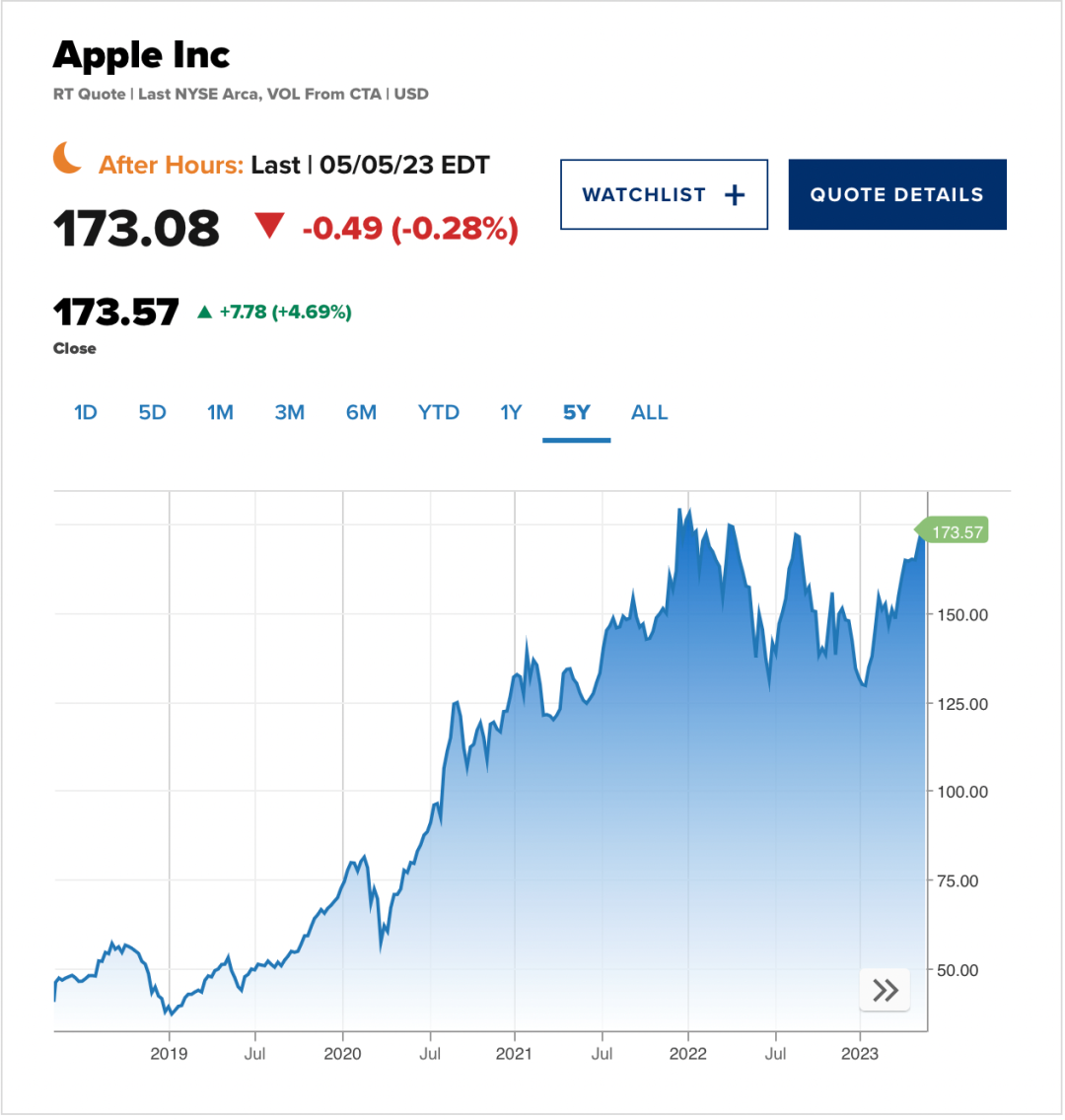The image size is (1065, 1120).
Task: Click the Apple Inc title
Action: [141, 56]
